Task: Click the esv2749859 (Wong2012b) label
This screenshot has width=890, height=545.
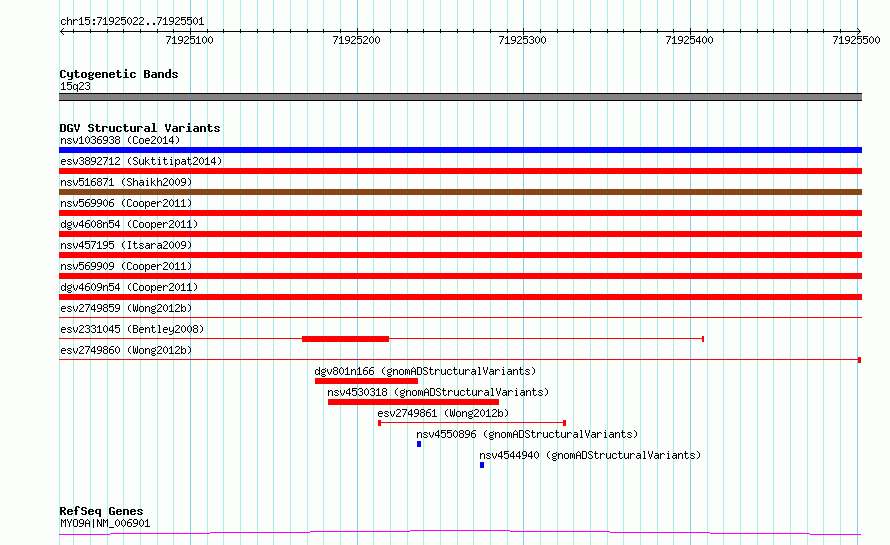Action: coord(126,308)
